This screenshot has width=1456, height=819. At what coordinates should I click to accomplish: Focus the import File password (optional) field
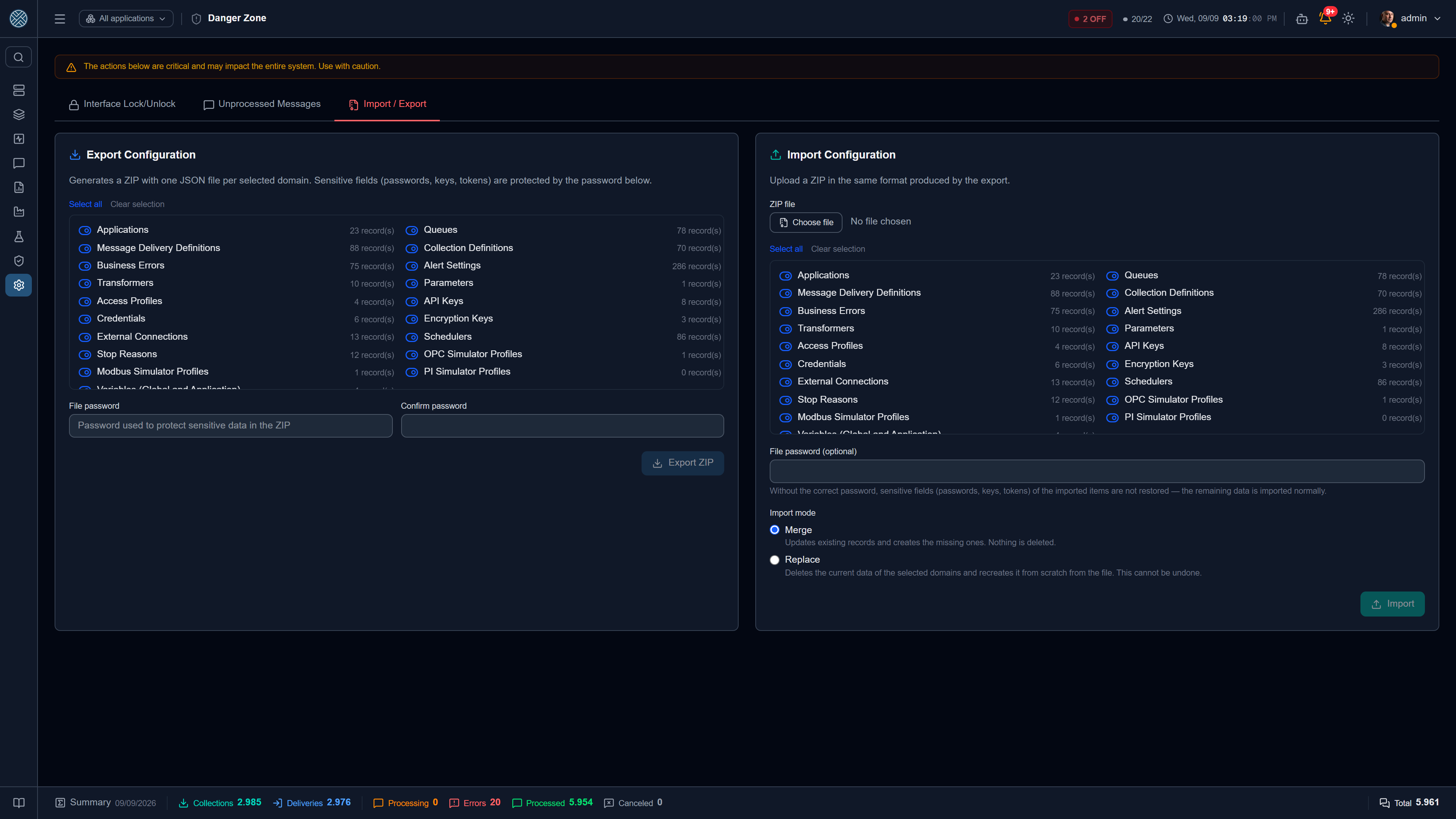tap(1097, 471)
